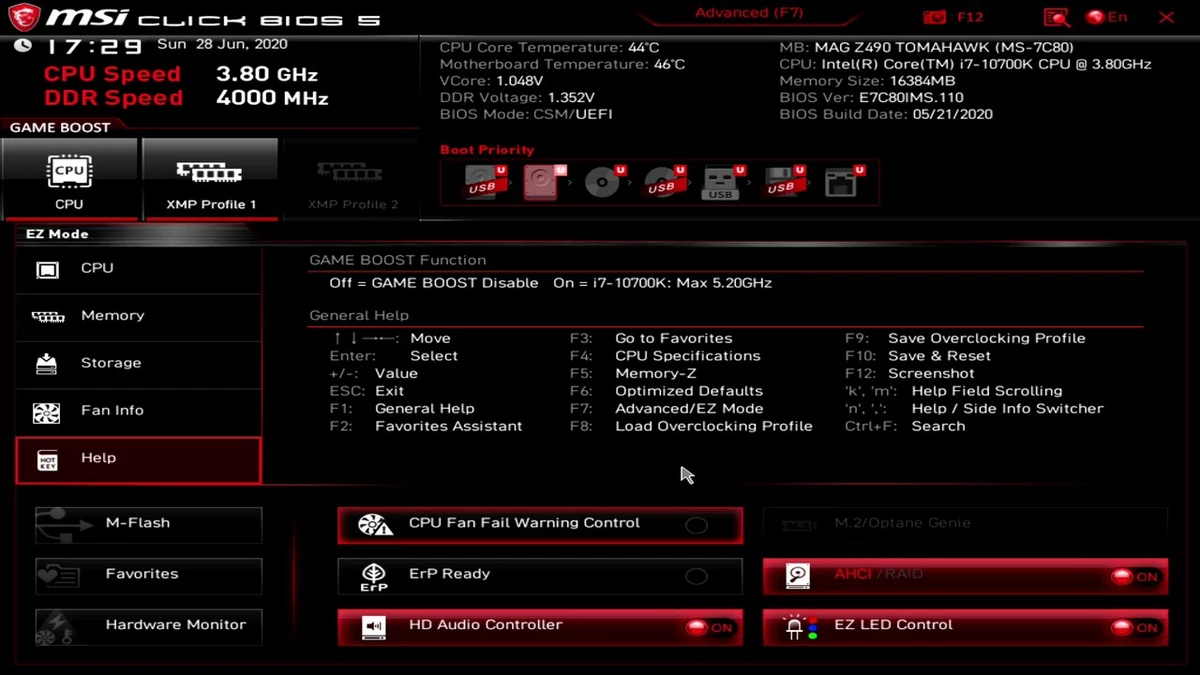Launch M-Flash utility
The image size is (1200, 675).
pyautogui.click(x=149, y=524)
